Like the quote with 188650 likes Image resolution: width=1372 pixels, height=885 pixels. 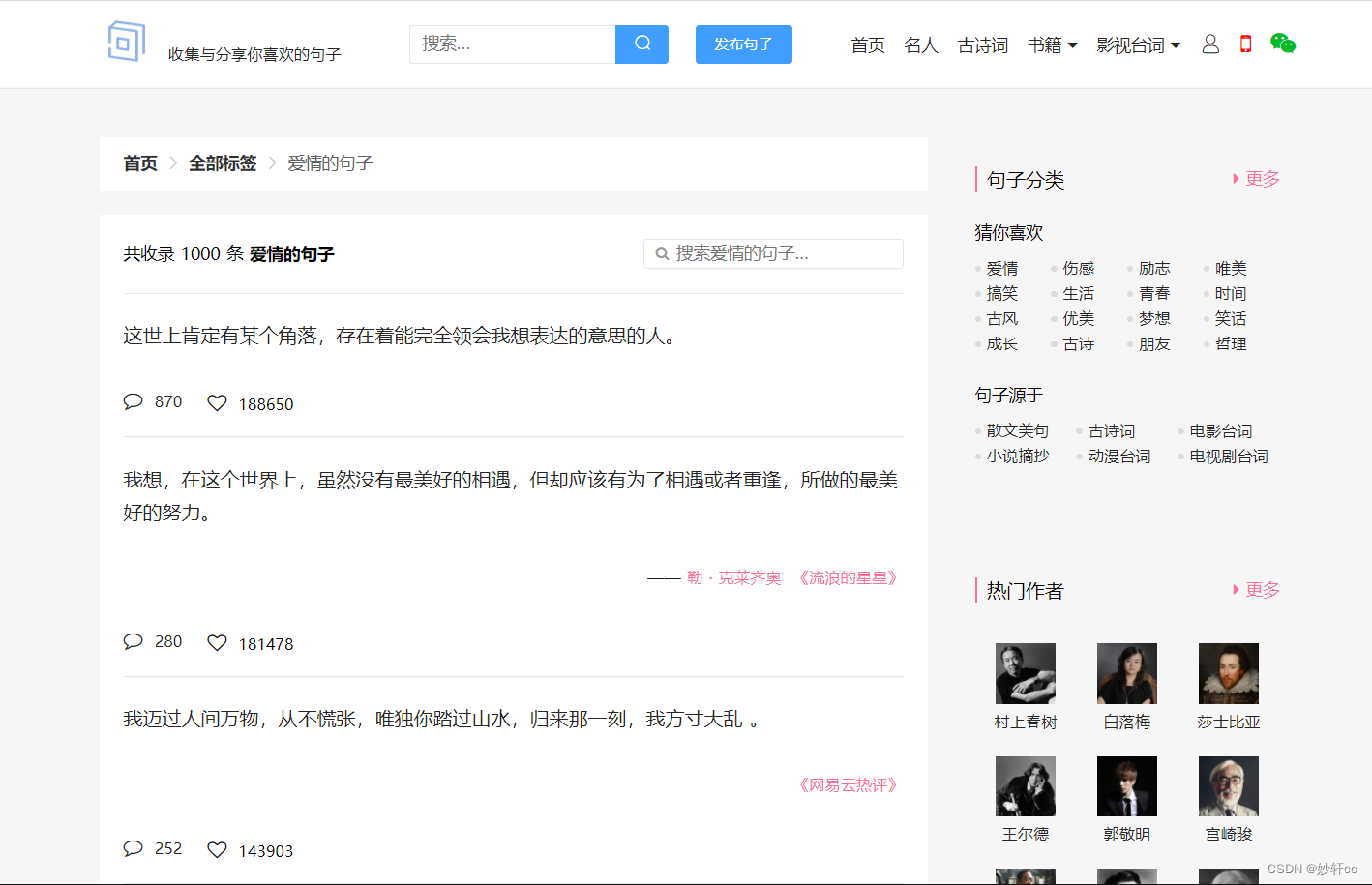click(218, 403)
